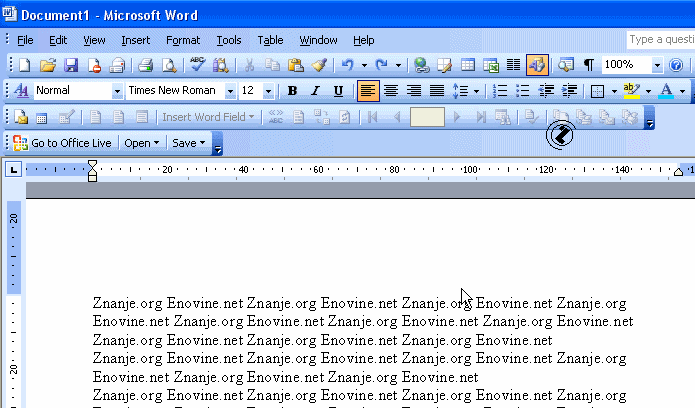This screenshot has height=408, width=695.
Task: Open mail merge Data Source icon
Action: (42, 117)
